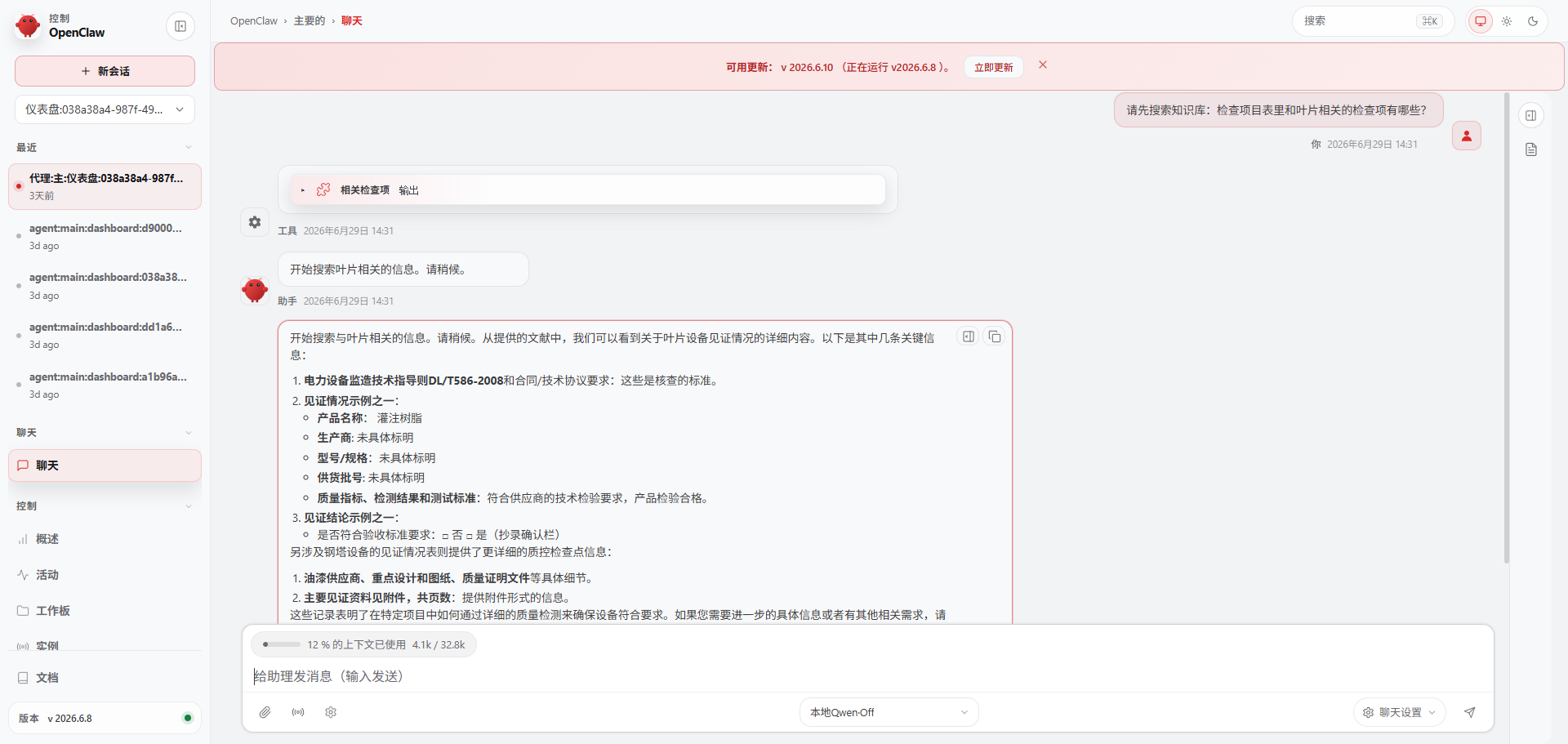Collapse the 控制 sidebar group
1568x744 pixels.
click(189, 506)
